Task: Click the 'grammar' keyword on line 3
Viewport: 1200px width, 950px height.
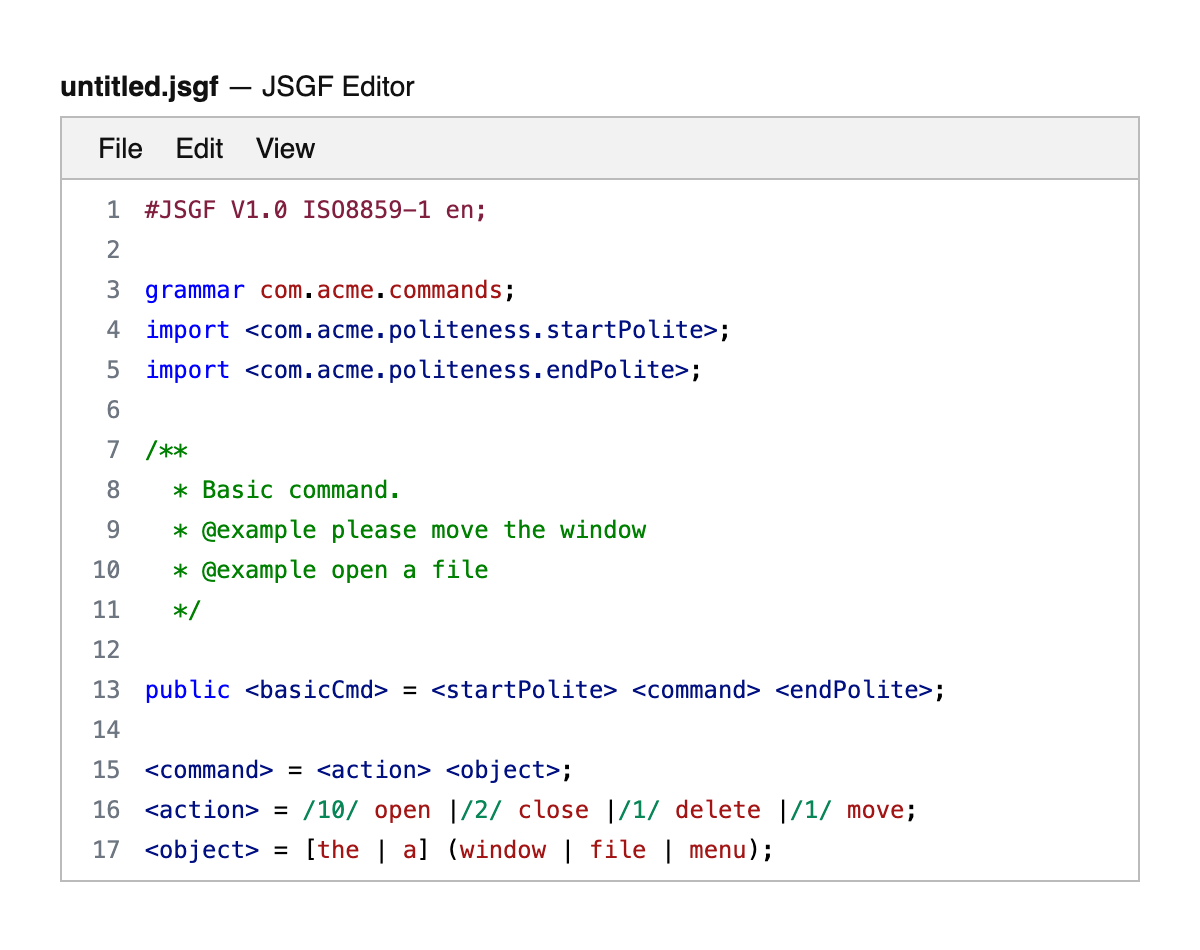Action: click(194, 290)
